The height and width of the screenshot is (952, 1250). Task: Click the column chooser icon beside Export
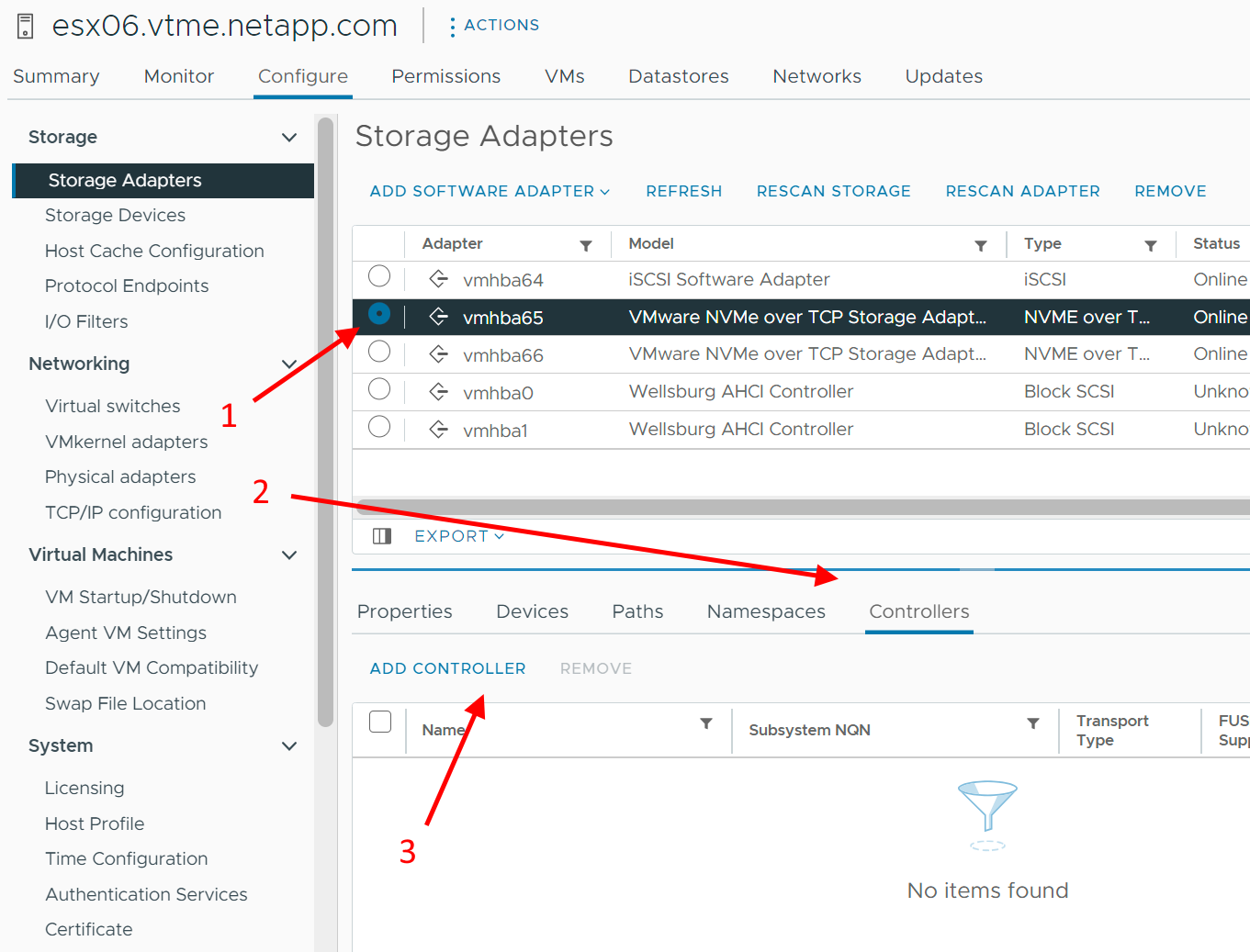pos(382,536)
